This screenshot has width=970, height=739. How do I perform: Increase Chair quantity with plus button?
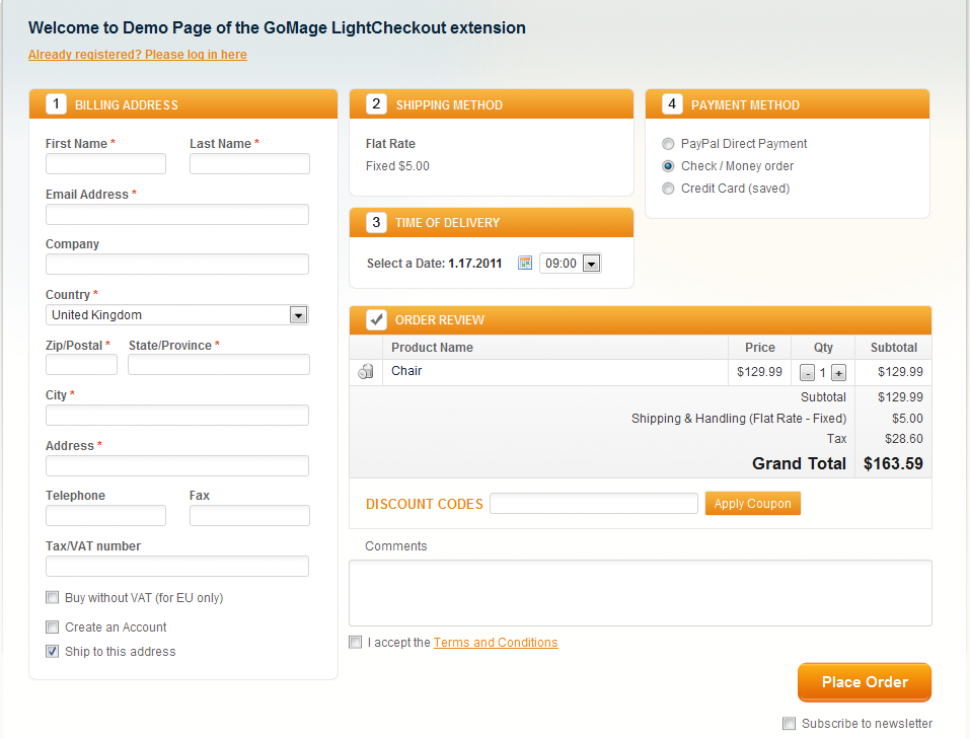click(838, 373)
